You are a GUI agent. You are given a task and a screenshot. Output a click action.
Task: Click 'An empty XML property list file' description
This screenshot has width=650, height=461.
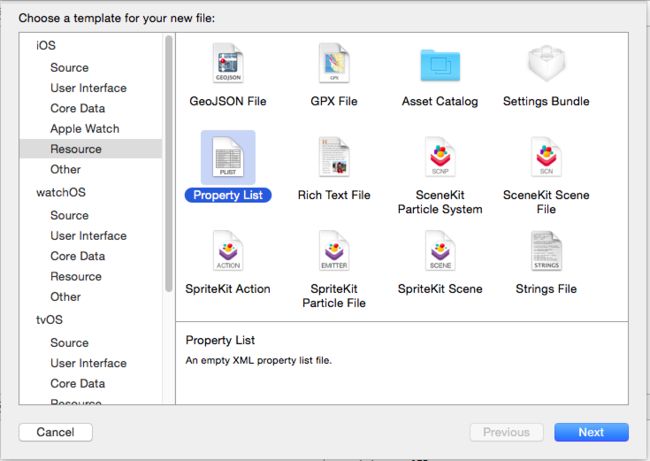click(x=259, y=360)
